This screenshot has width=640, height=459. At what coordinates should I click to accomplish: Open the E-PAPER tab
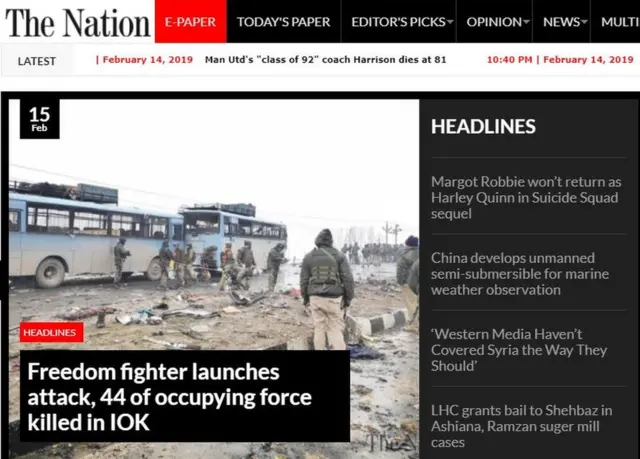tap(191, 21)
